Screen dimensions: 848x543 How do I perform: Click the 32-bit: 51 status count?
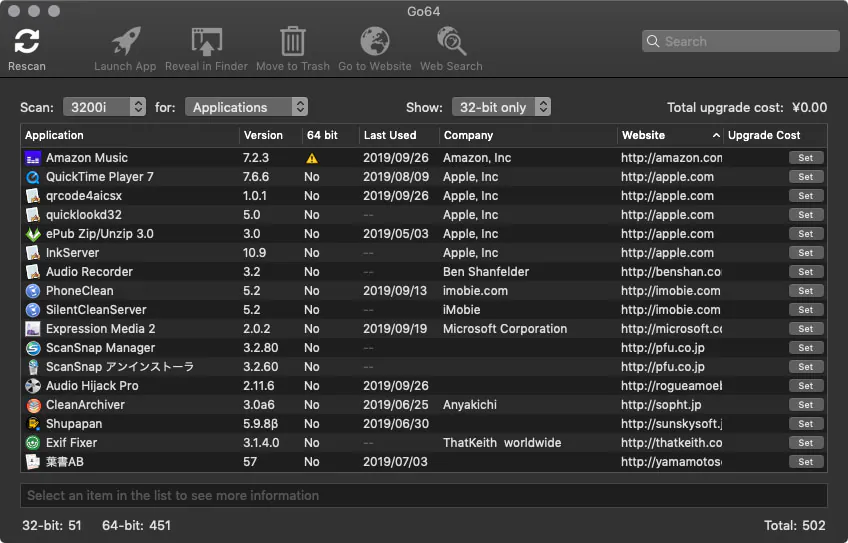click(52, 526)
